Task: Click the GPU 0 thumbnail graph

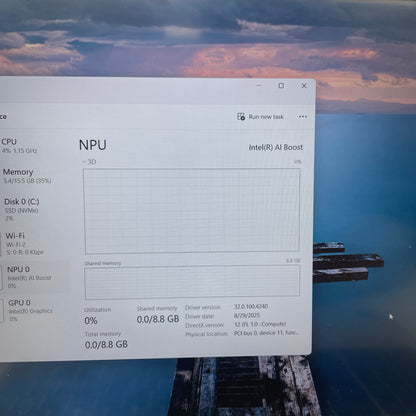Action: 2,311
